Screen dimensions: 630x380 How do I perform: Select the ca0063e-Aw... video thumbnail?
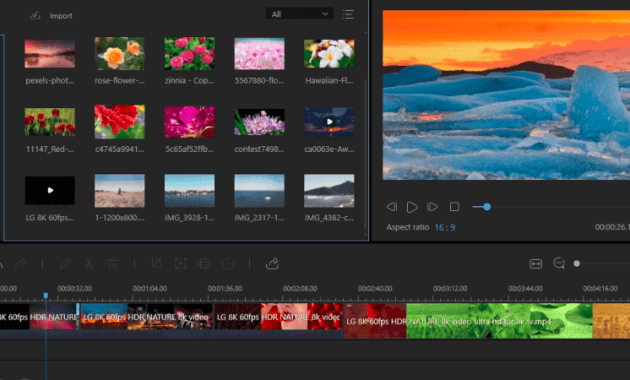pos(329,122)
